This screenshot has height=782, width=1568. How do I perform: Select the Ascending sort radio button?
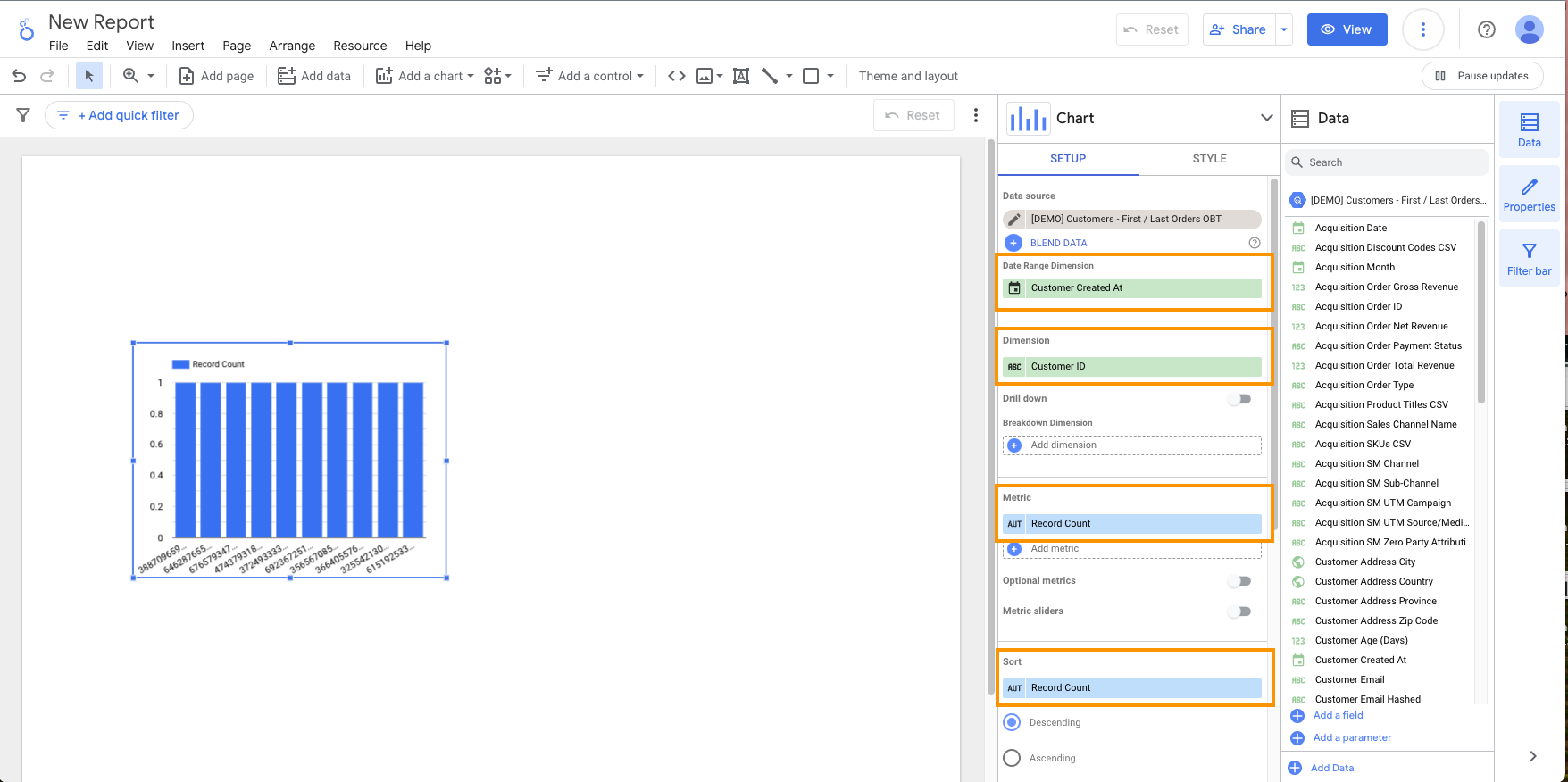click(1012, 758)
